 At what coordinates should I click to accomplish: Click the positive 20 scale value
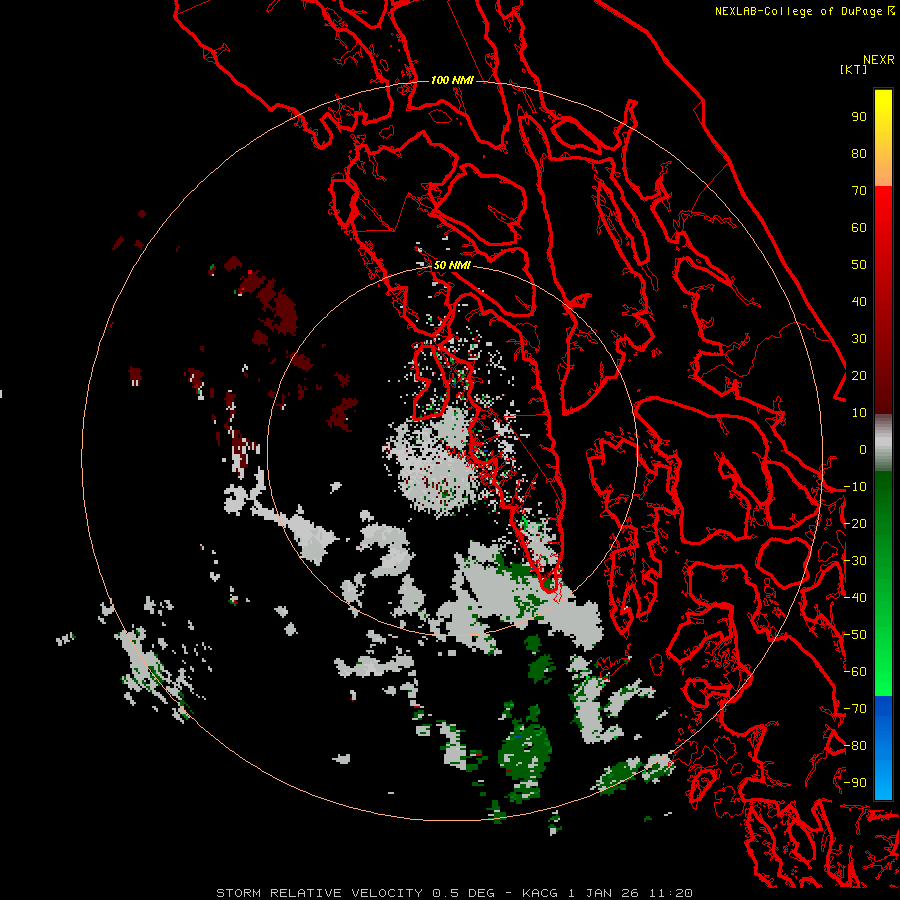[859, 376]
